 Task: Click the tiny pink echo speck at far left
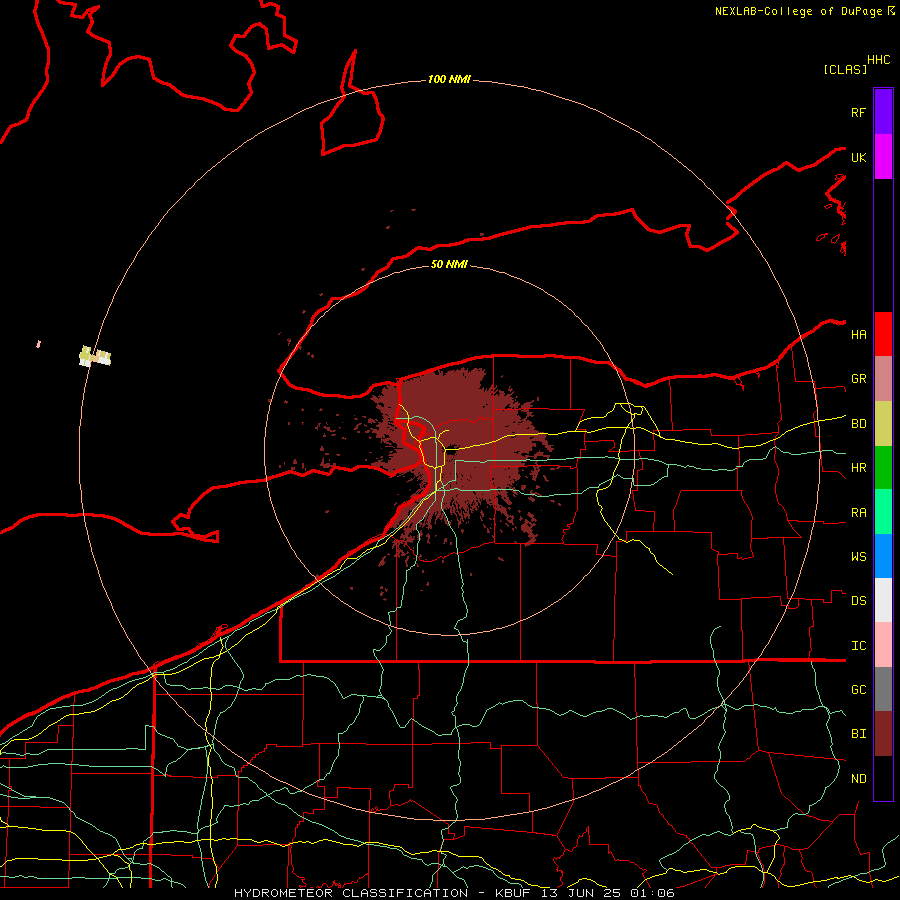pos(38,344)
